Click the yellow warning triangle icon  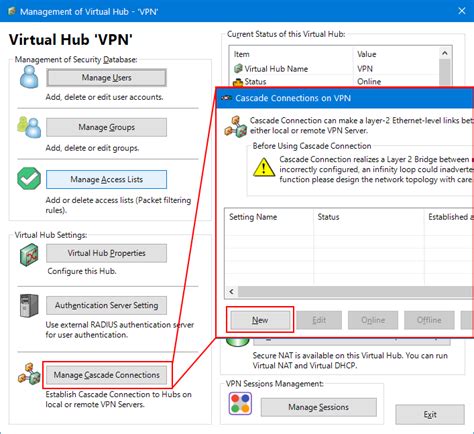pos(264,167)
